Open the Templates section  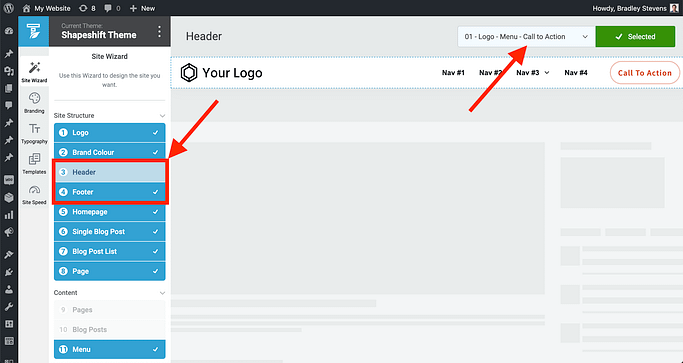[x=34, y=163]
